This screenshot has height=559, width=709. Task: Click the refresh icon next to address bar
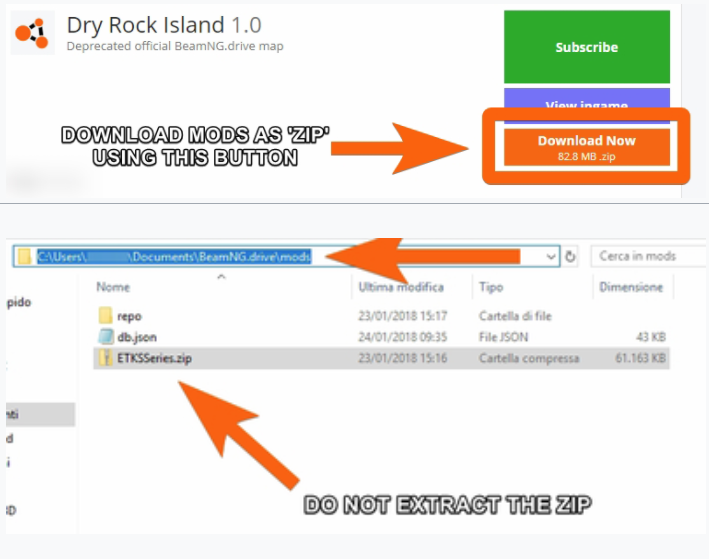(570, 256)
